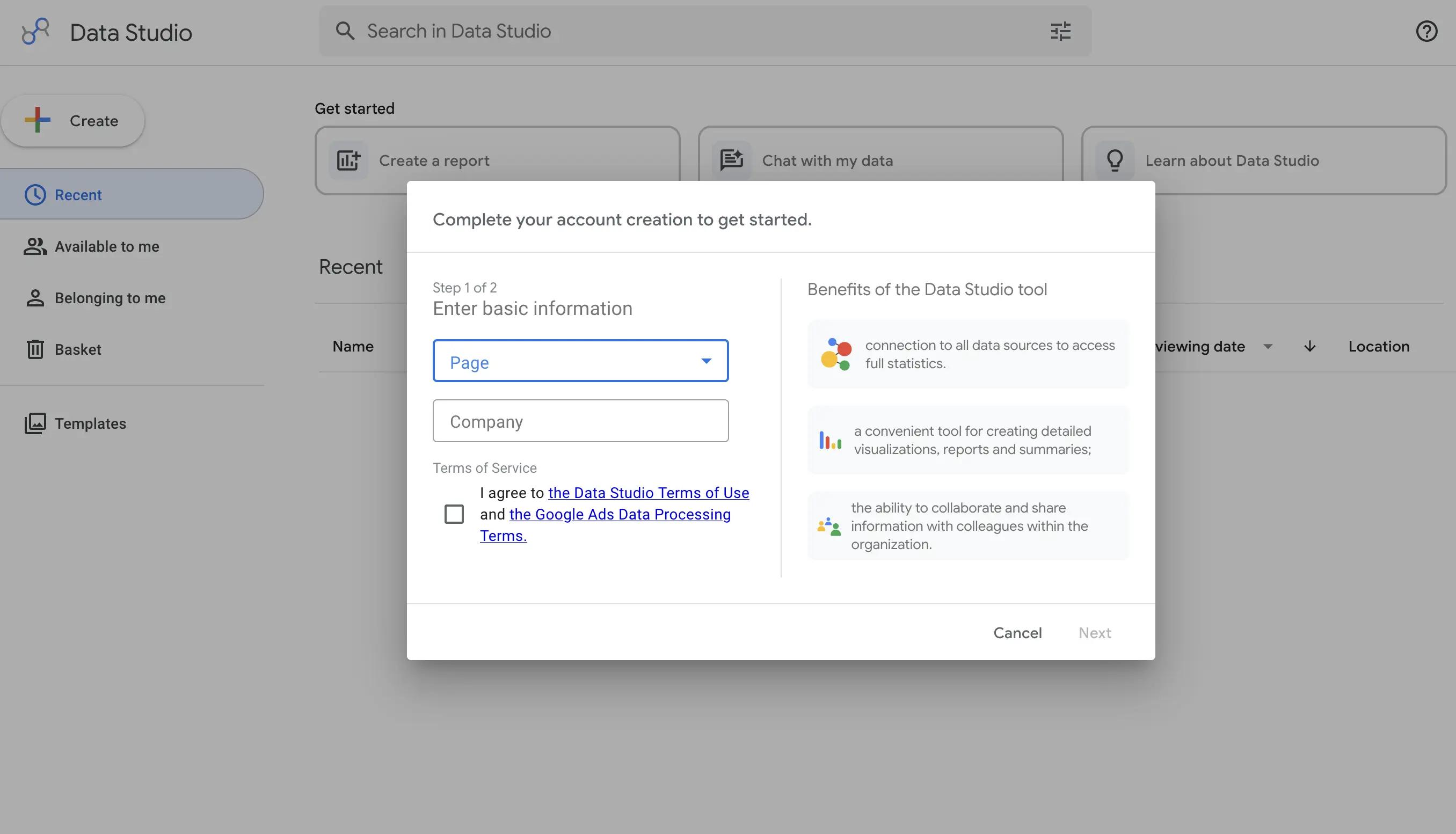Click the lightbulb Learn about icon
The width and height of the screenshot is (1456, 834).
click(x=1115, y=160)
